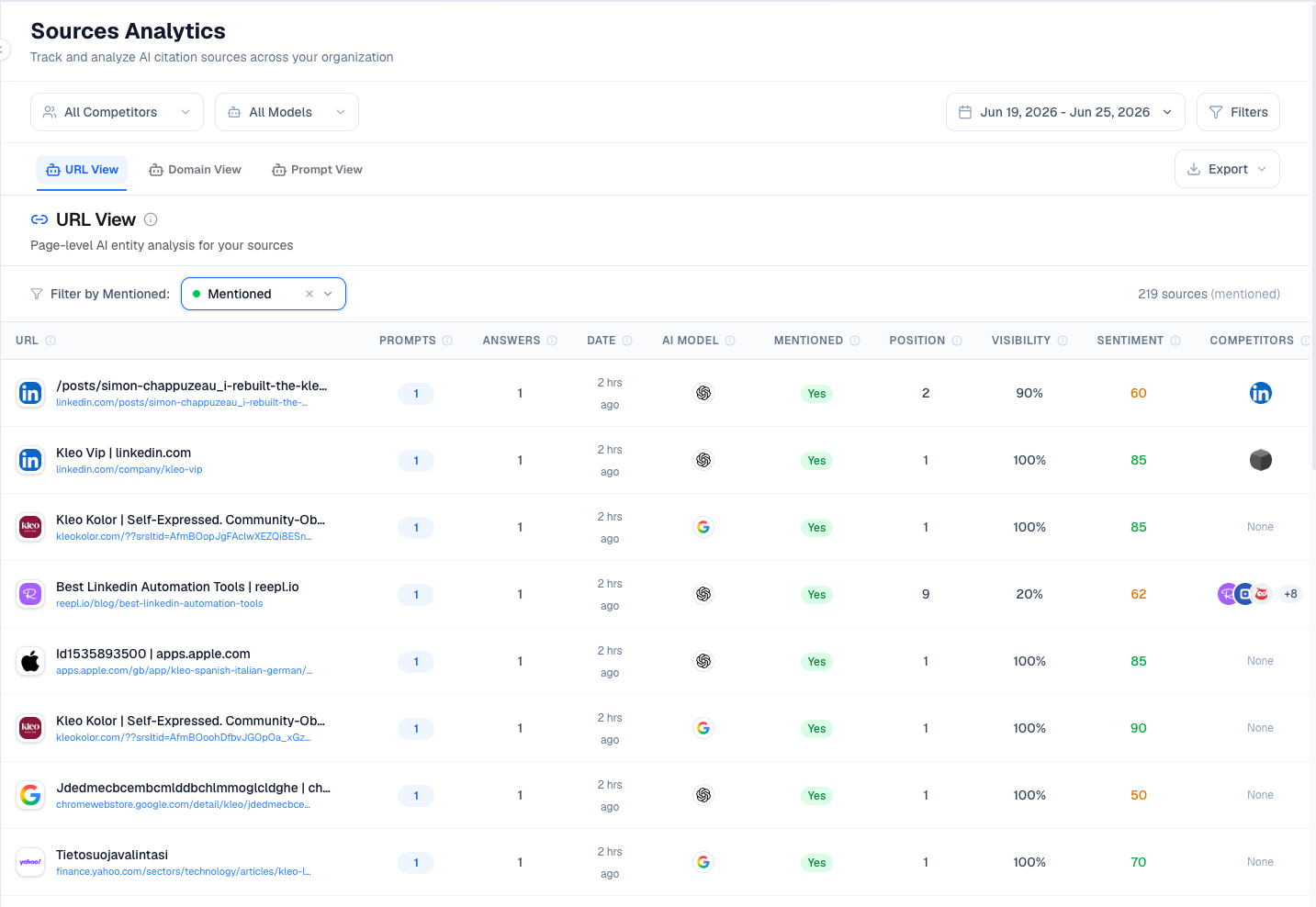Expand the Mentioned filter chevron
The image size is (1316, 907).
[x=328, y=294]
